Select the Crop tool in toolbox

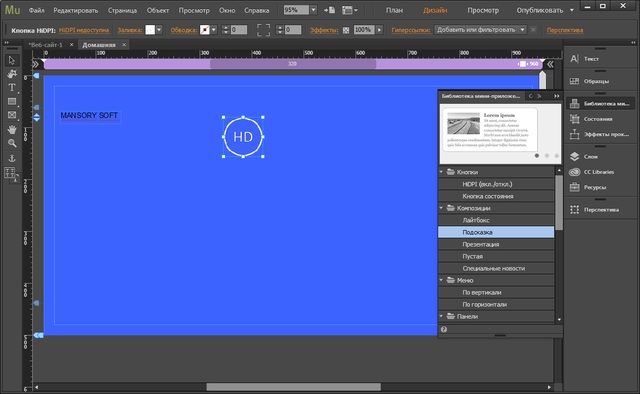coord(12,74)
